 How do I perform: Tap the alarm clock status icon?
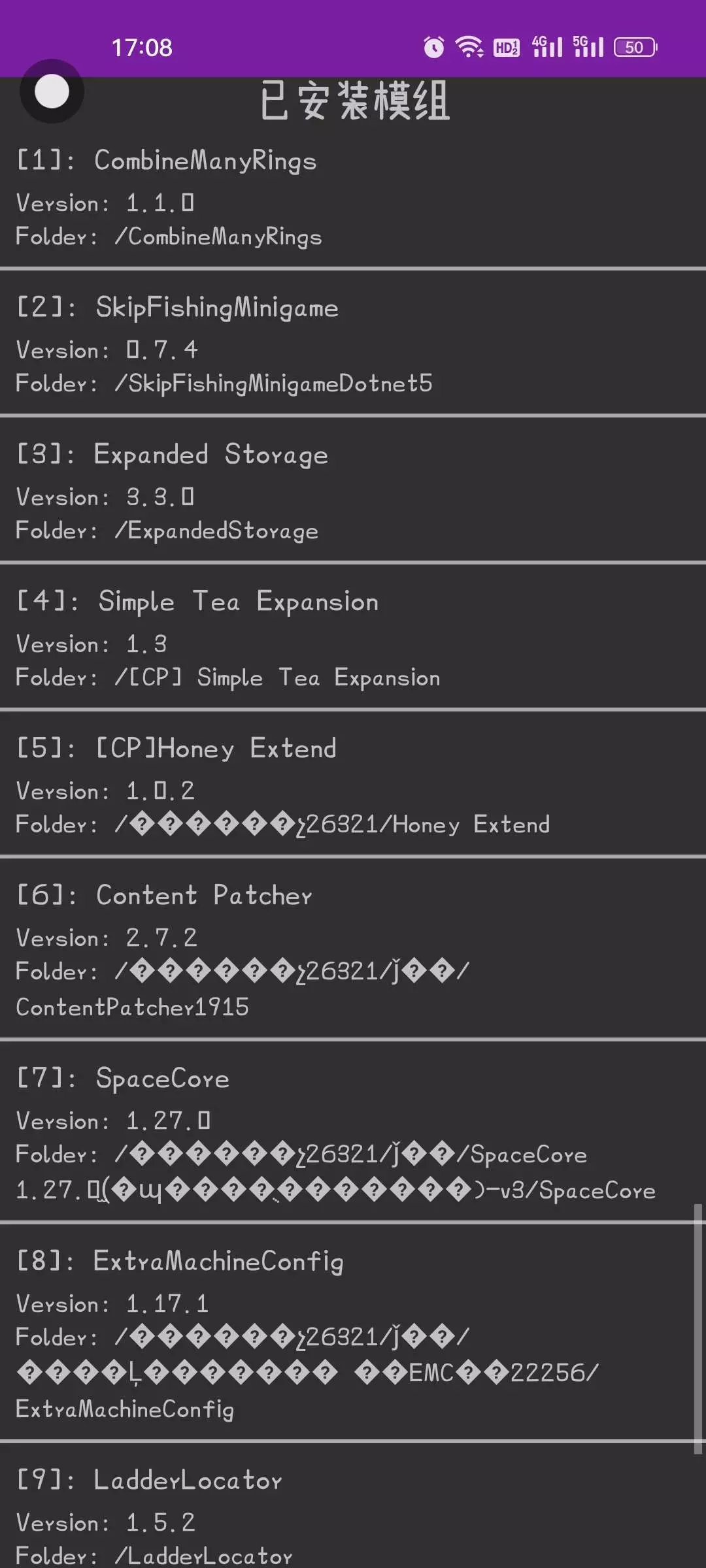pyautogui.click(x=433, y=47)
